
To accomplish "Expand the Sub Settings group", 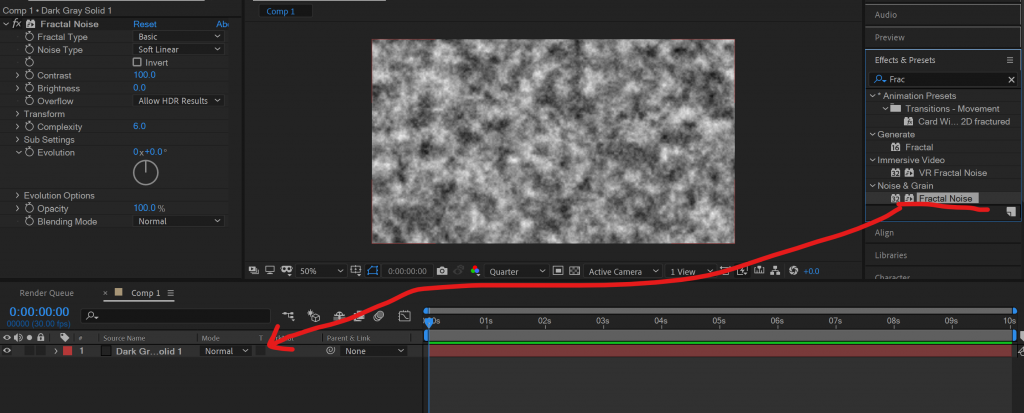I will [x=18, y=140].
